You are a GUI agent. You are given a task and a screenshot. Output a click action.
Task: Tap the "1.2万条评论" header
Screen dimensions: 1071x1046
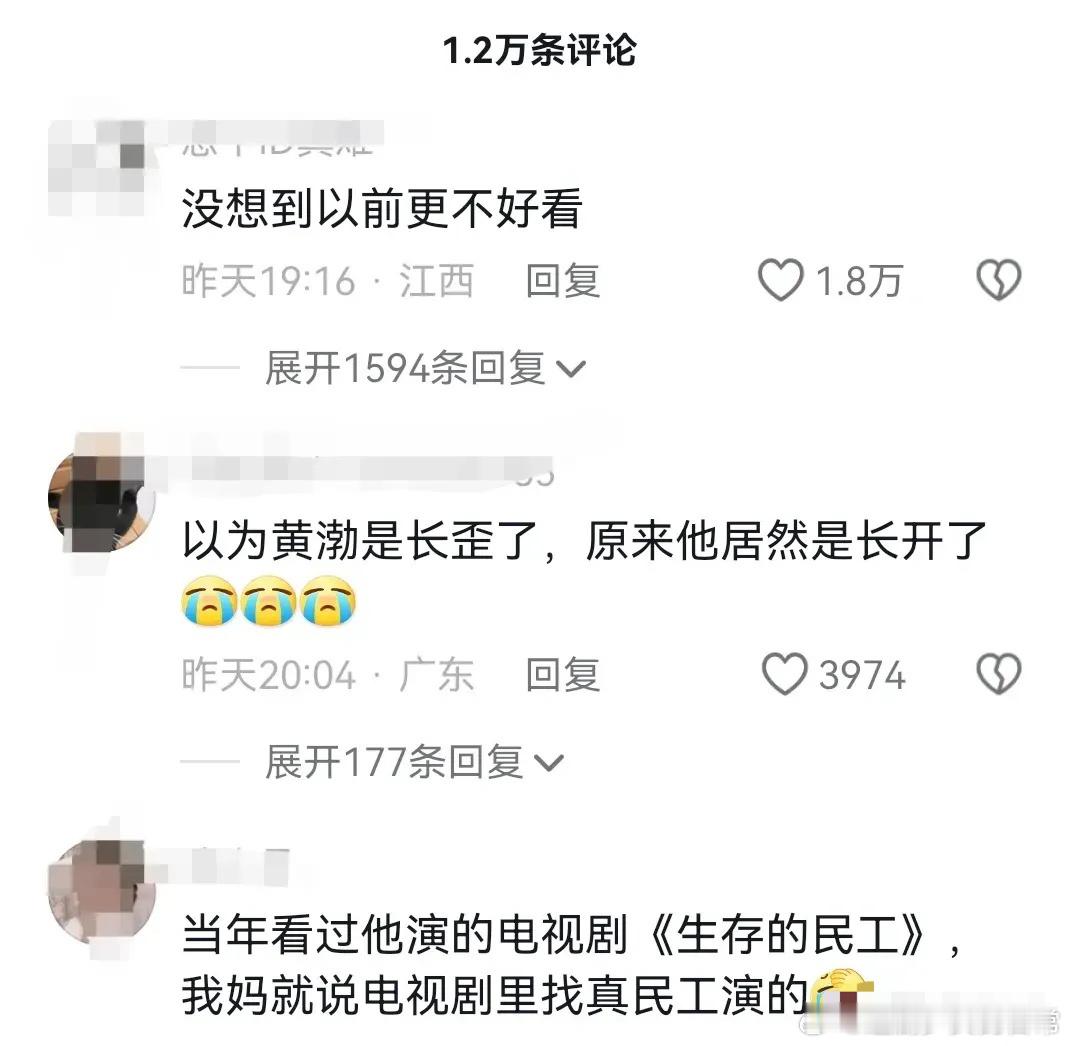point(540,50)
